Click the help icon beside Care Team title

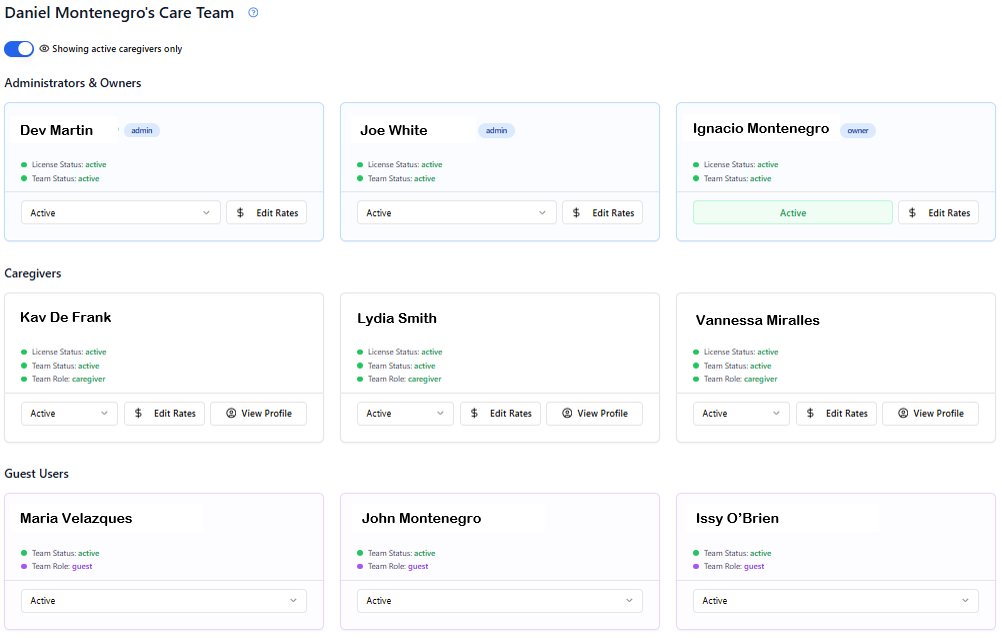point(253,13)
